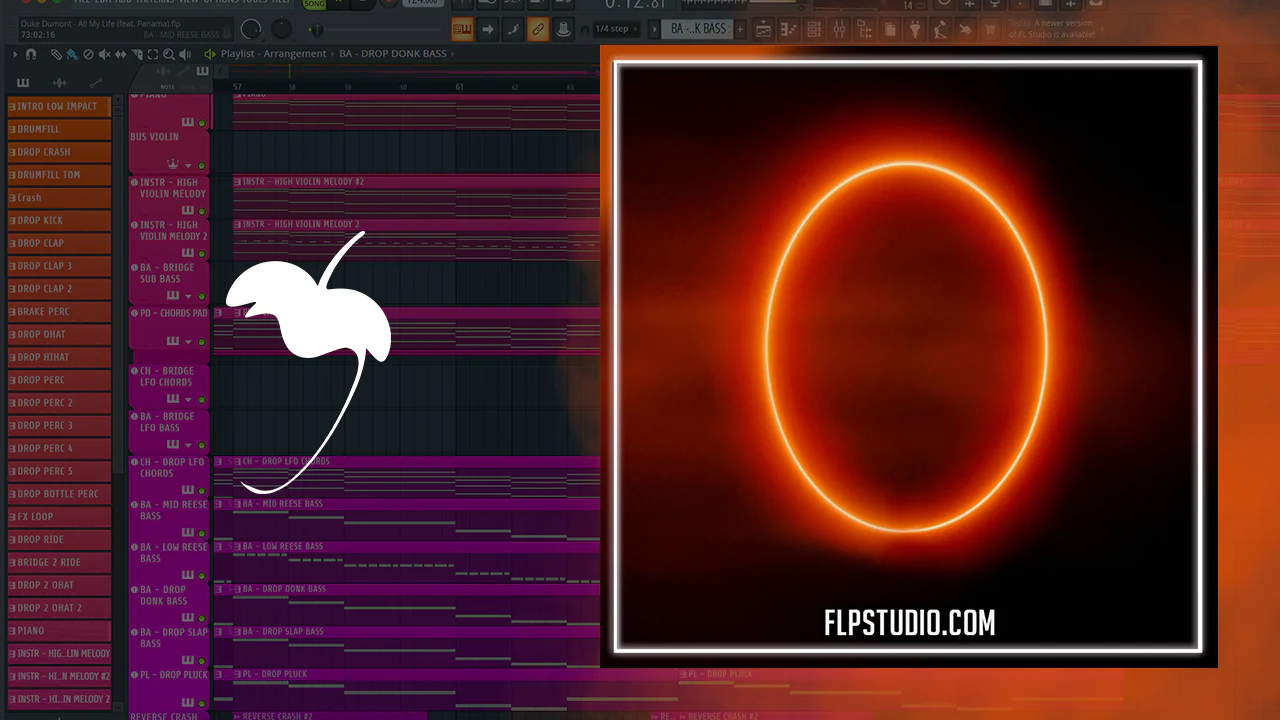This screenshot has width=1280, height=720.
Task: Mute the BUS VIOLIN track
Action: click(x=201, y=166)
